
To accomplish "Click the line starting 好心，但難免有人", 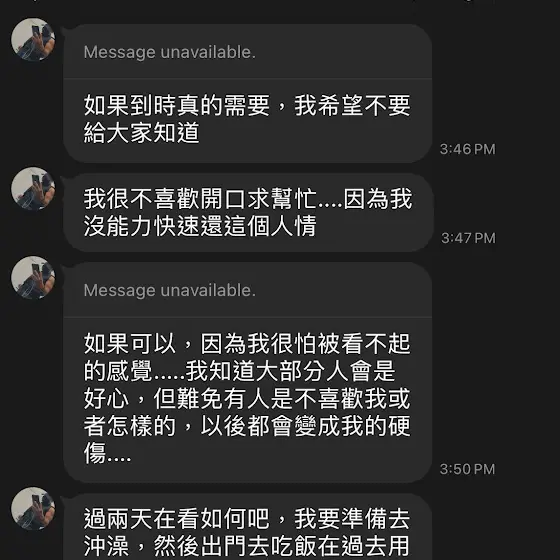I will click(247, 399).
